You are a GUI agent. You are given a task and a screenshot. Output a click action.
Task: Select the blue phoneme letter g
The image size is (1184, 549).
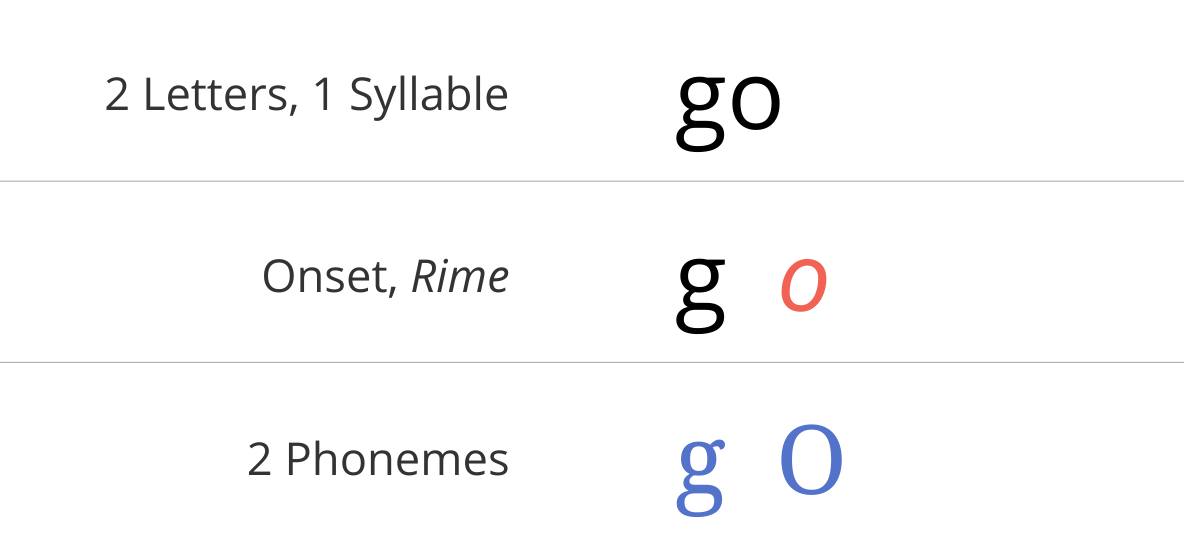pos(701,477)
